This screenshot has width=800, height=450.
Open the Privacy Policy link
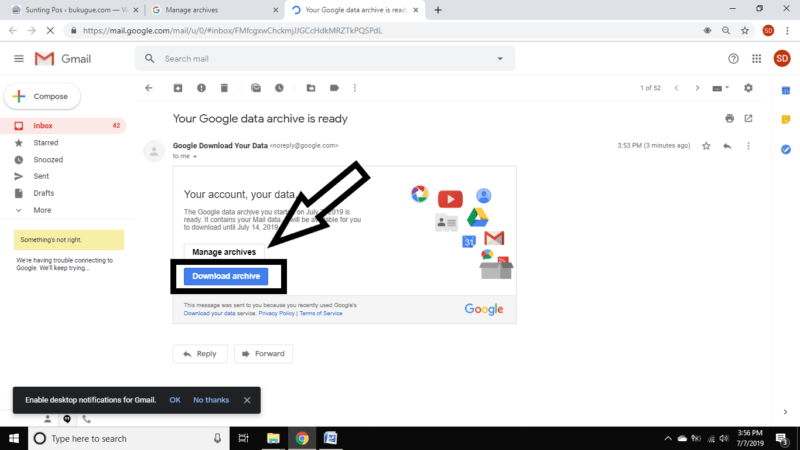coord(277,313)
